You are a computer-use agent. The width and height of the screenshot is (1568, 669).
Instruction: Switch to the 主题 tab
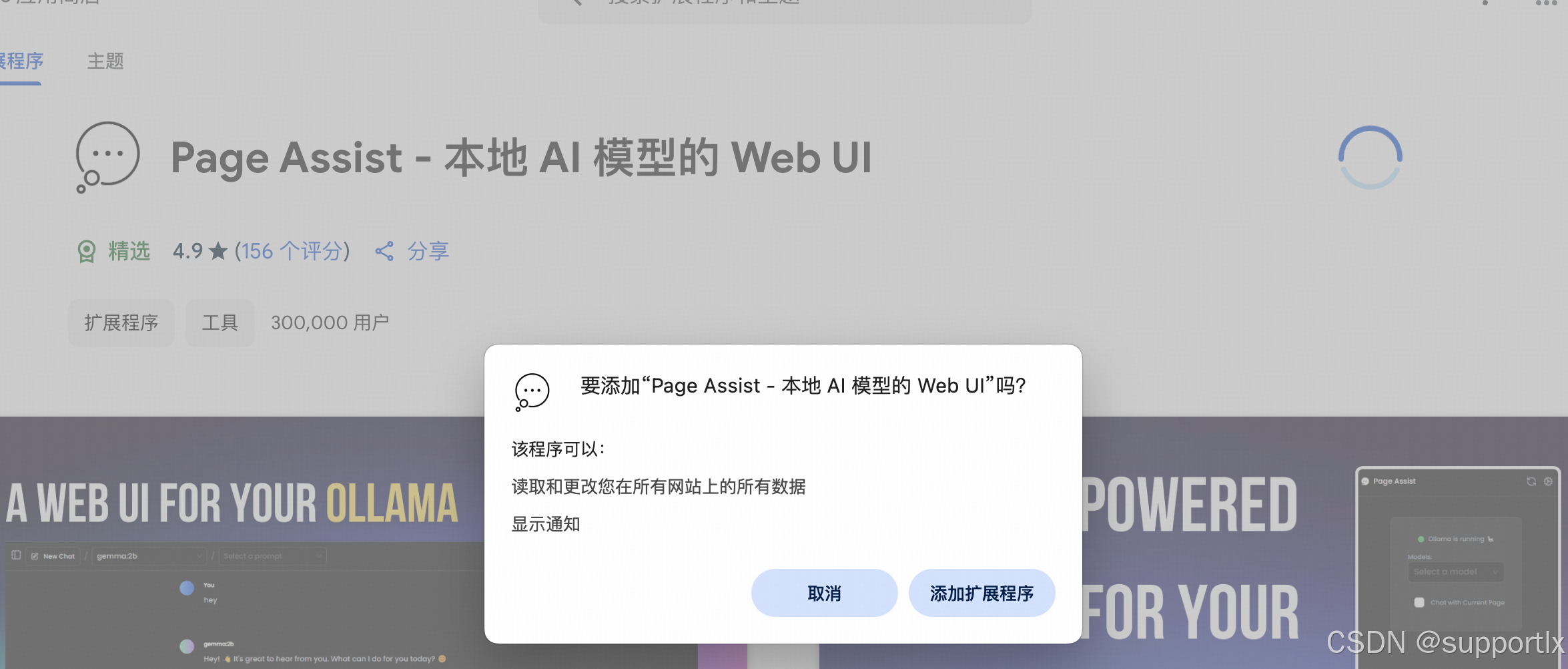point(105,61)
